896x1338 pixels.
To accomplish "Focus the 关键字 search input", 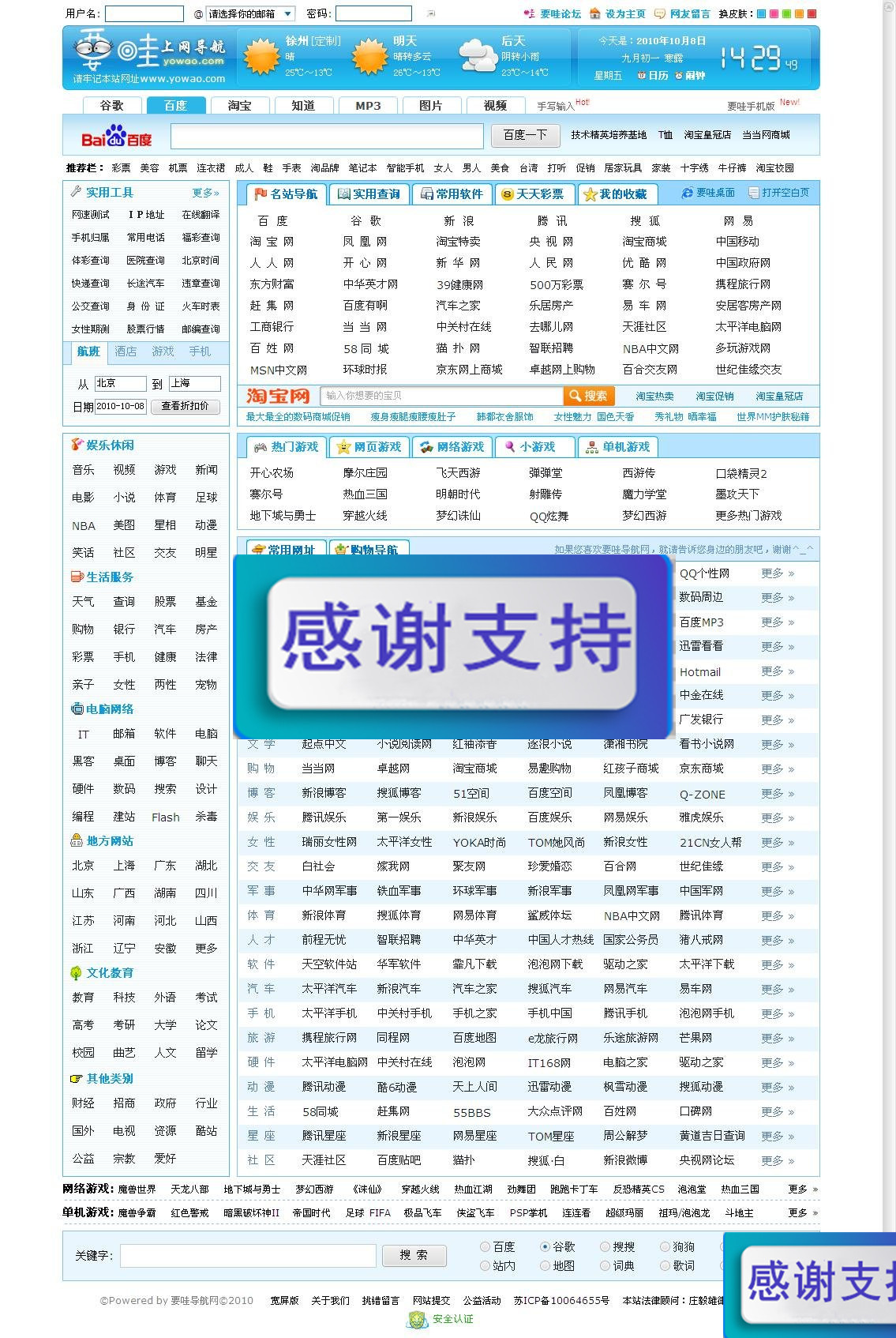I will 248,1255.
